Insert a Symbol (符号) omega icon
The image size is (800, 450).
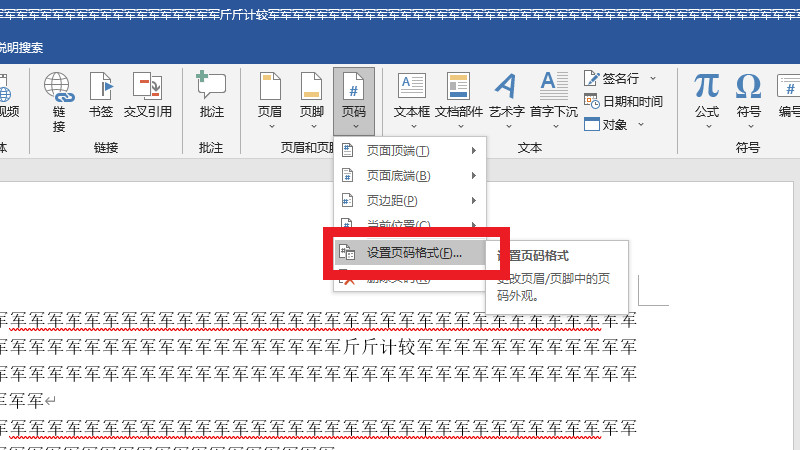coord(748,86)
